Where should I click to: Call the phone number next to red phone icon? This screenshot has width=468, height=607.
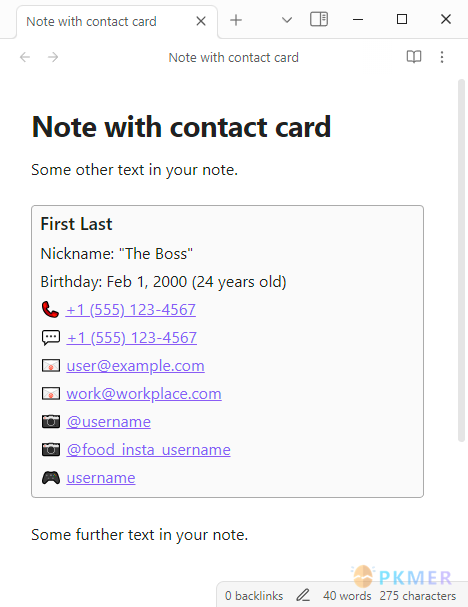131,310
